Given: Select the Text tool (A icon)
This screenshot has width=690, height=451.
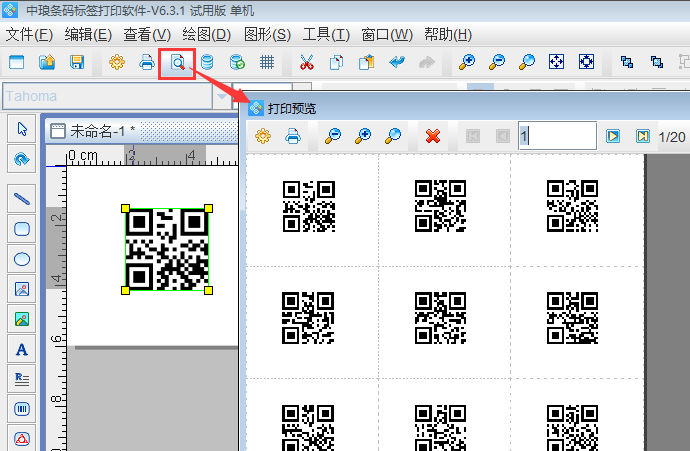Looking at the screenshot, I should 22,349.
